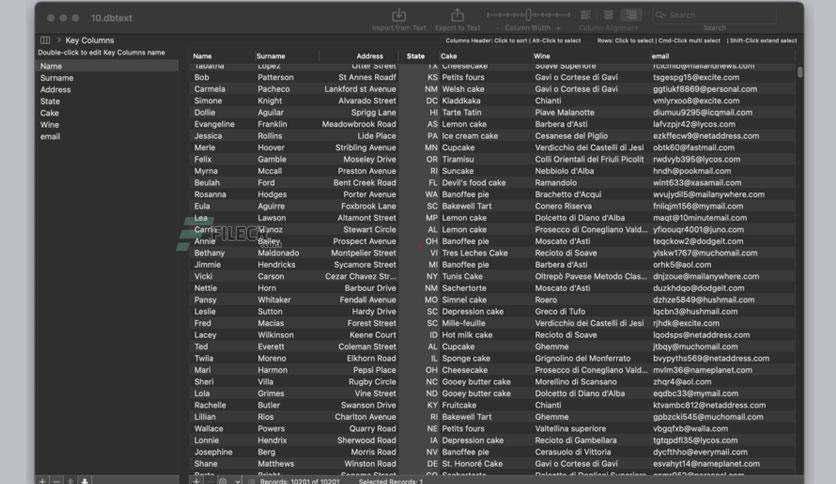Select the row for Pansy Whitaker
This screenshot has width=836, height=484.
493,300
